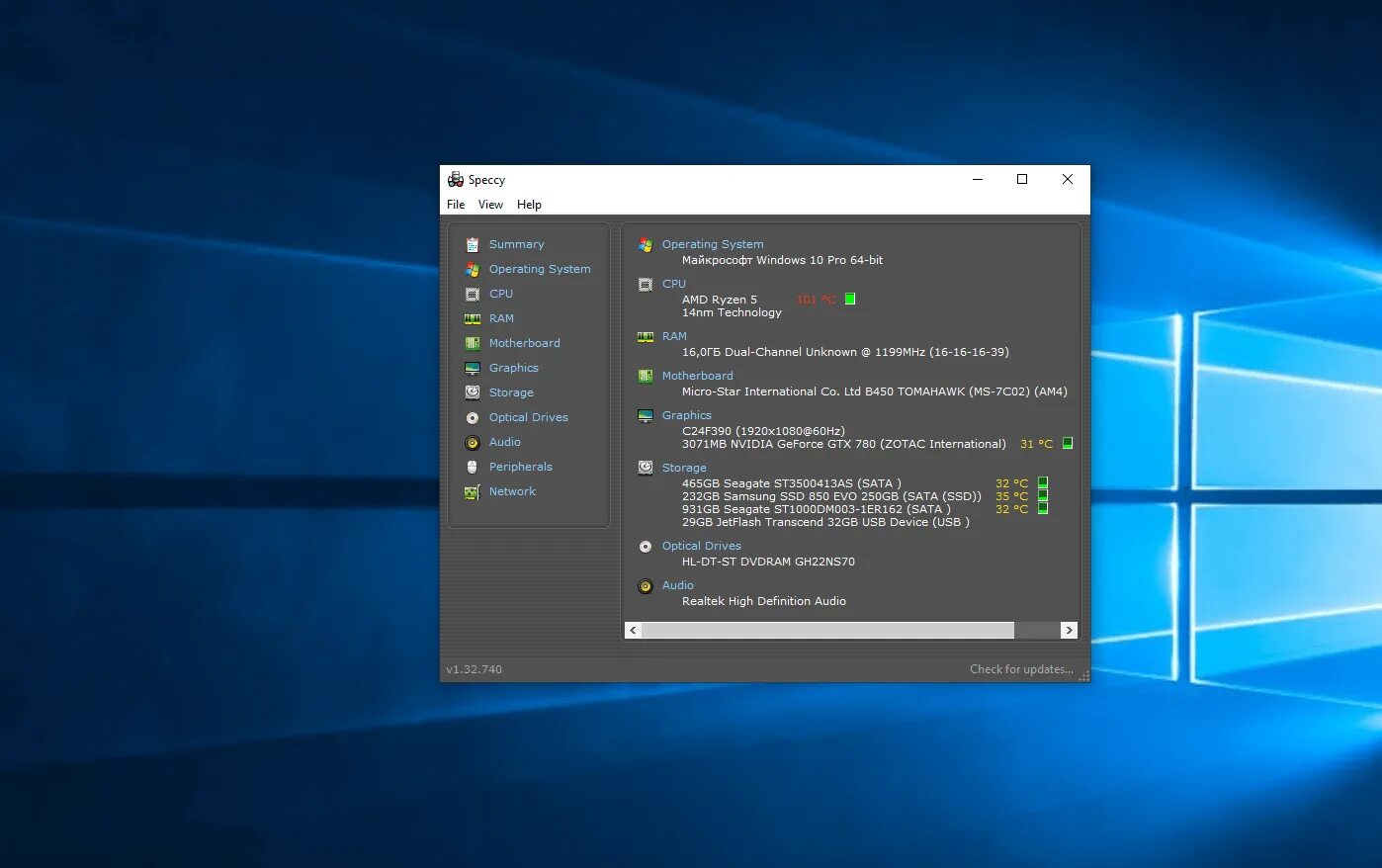This screenshot has width=1382, height=868.
Task: Select Motherboard in the sidebar list
Action: pos(524,343)
